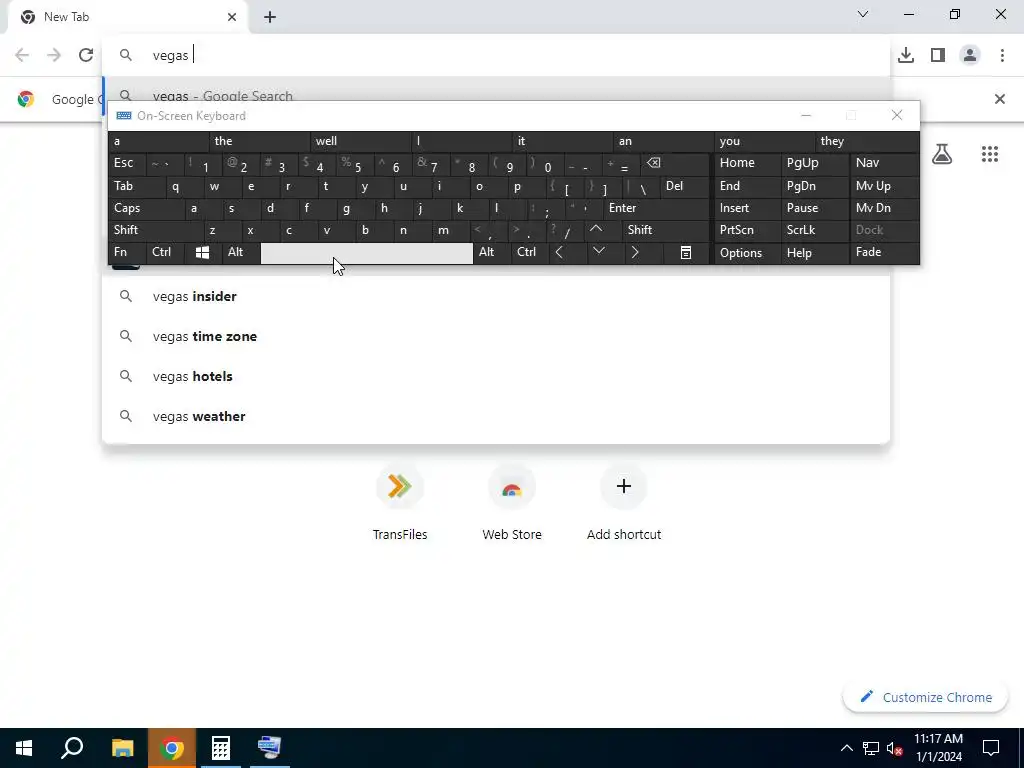Select text prediction "you"
Viewport: 1024px width, 768px height.
click(x=765, y=141)
